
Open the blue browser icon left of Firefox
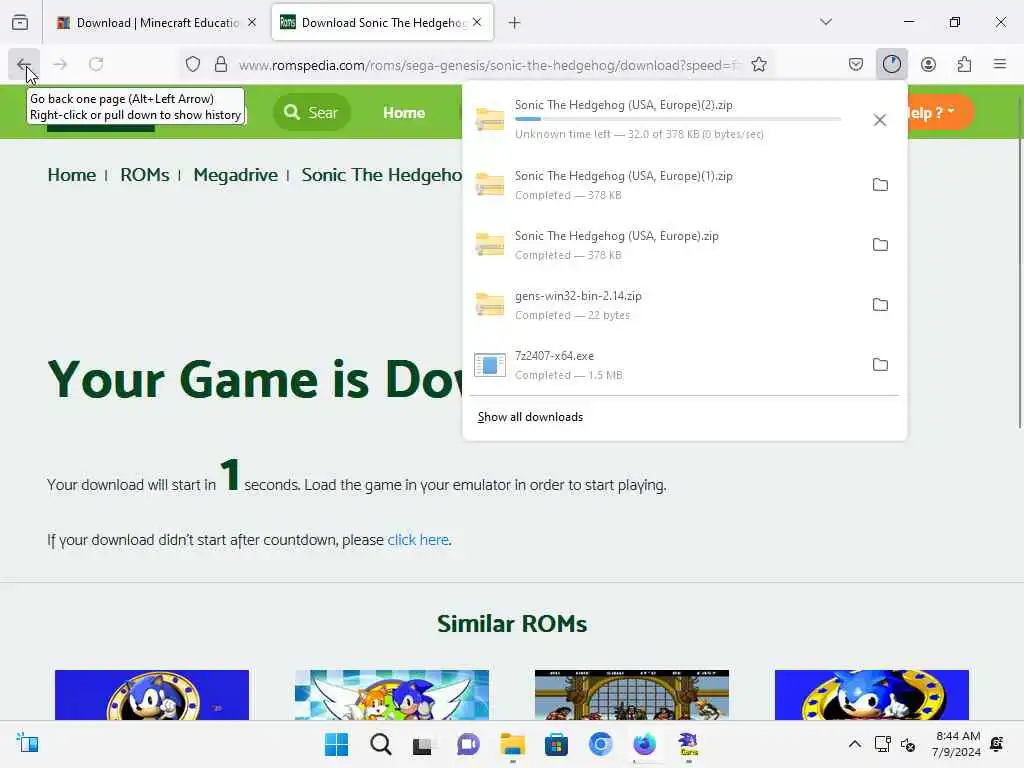(x=600, y=744)
